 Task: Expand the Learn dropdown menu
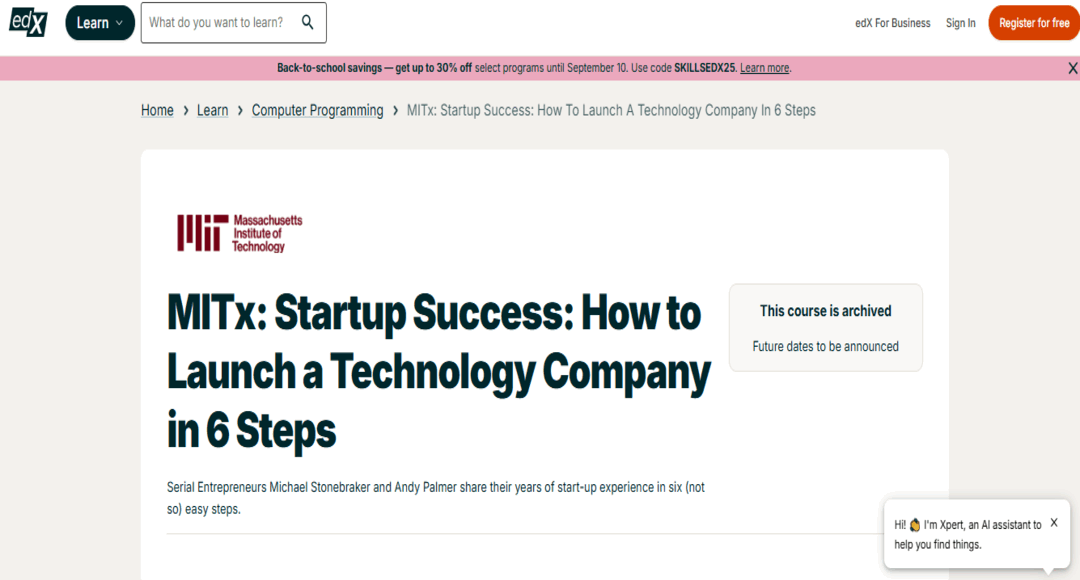[100, 22]
